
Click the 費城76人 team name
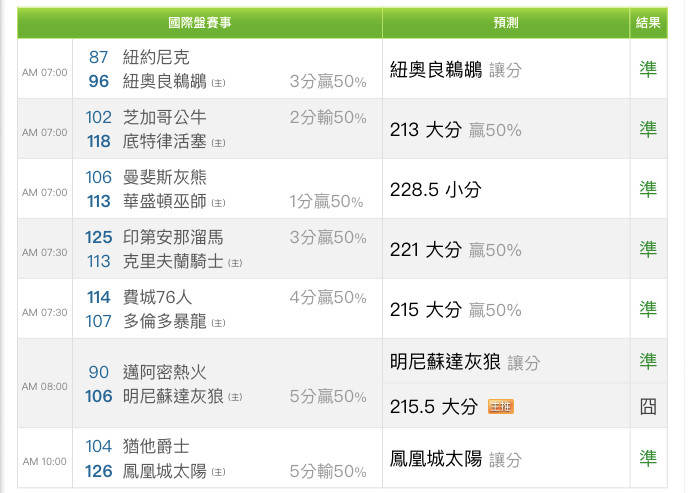click(157, 297)
